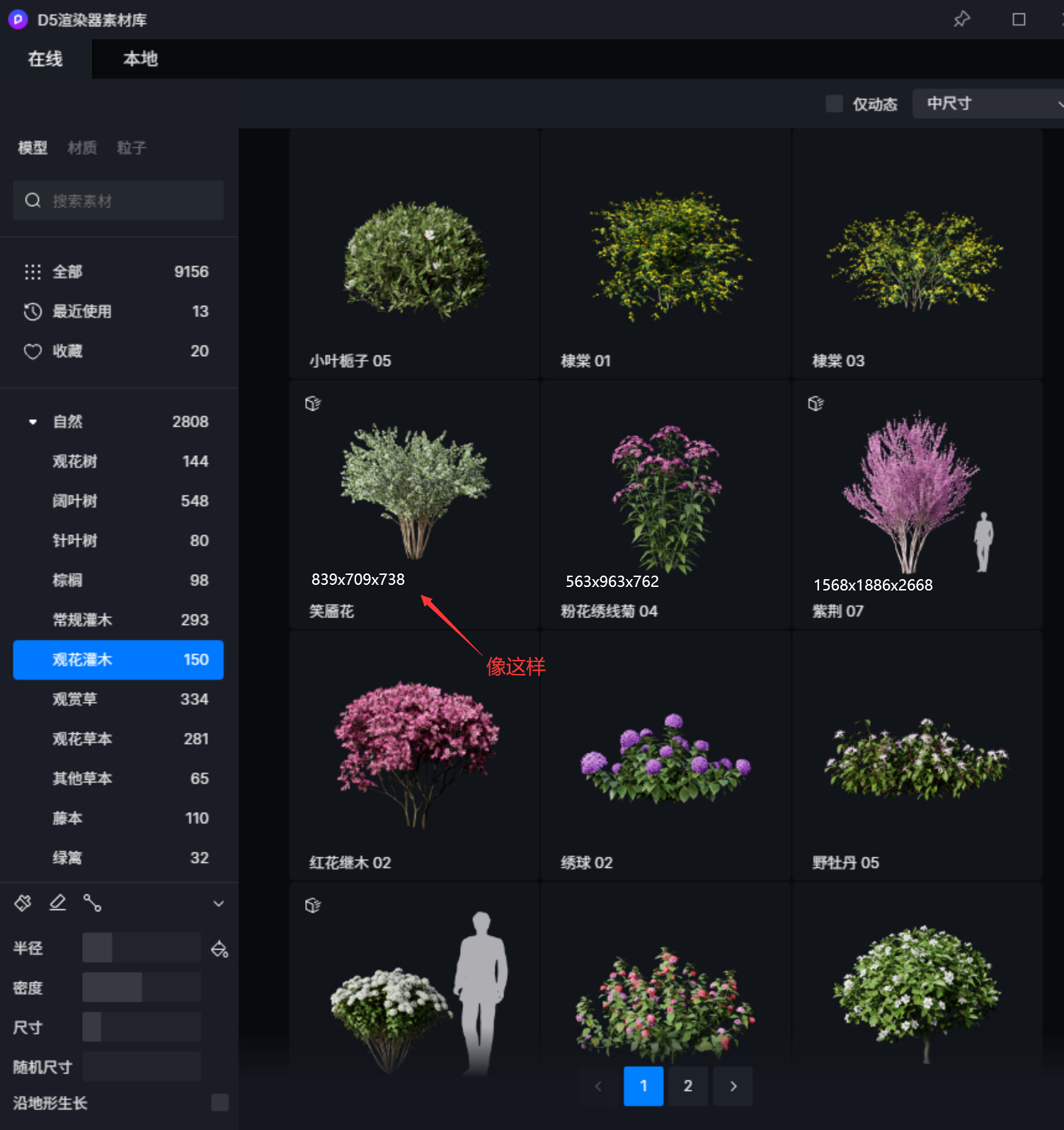This screenshot has width=1064, height=1130.
Task: Select the 笑靥花 model thumbnail
Action: coord(414,504)
